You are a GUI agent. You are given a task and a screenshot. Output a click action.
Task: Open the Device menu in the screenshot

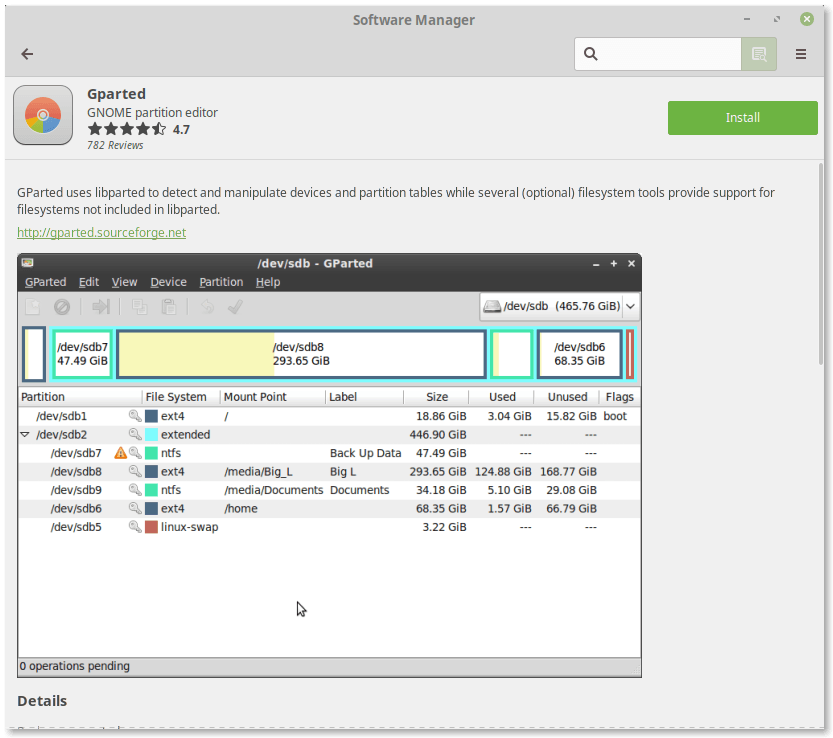pyautogui.click(x=168, y=282)
